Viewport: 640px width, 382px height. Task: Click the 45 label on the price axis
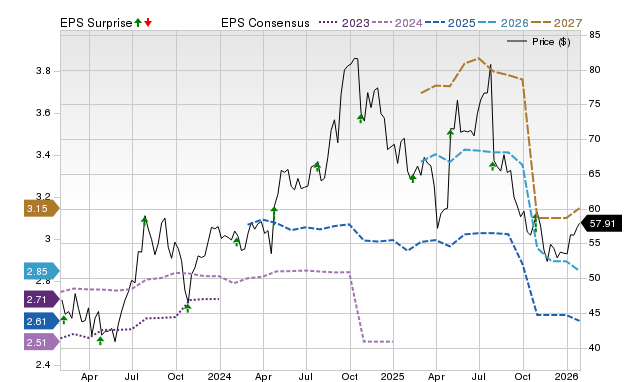click(x=595, y=313)
